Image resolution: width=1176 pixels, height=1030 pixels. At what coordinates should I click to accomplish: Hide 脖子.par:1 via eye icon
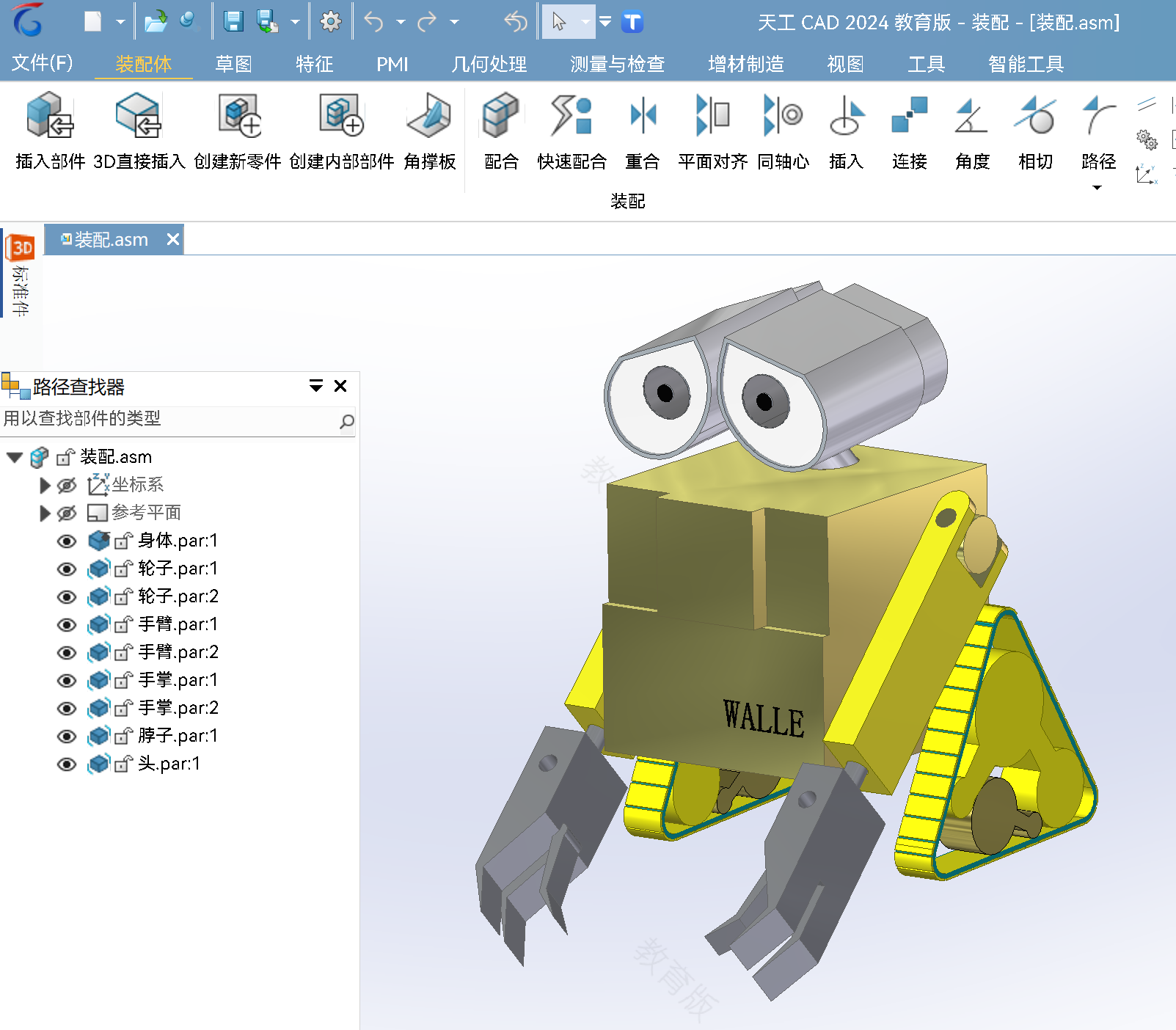pyautogui.click(x=67, y=737)
